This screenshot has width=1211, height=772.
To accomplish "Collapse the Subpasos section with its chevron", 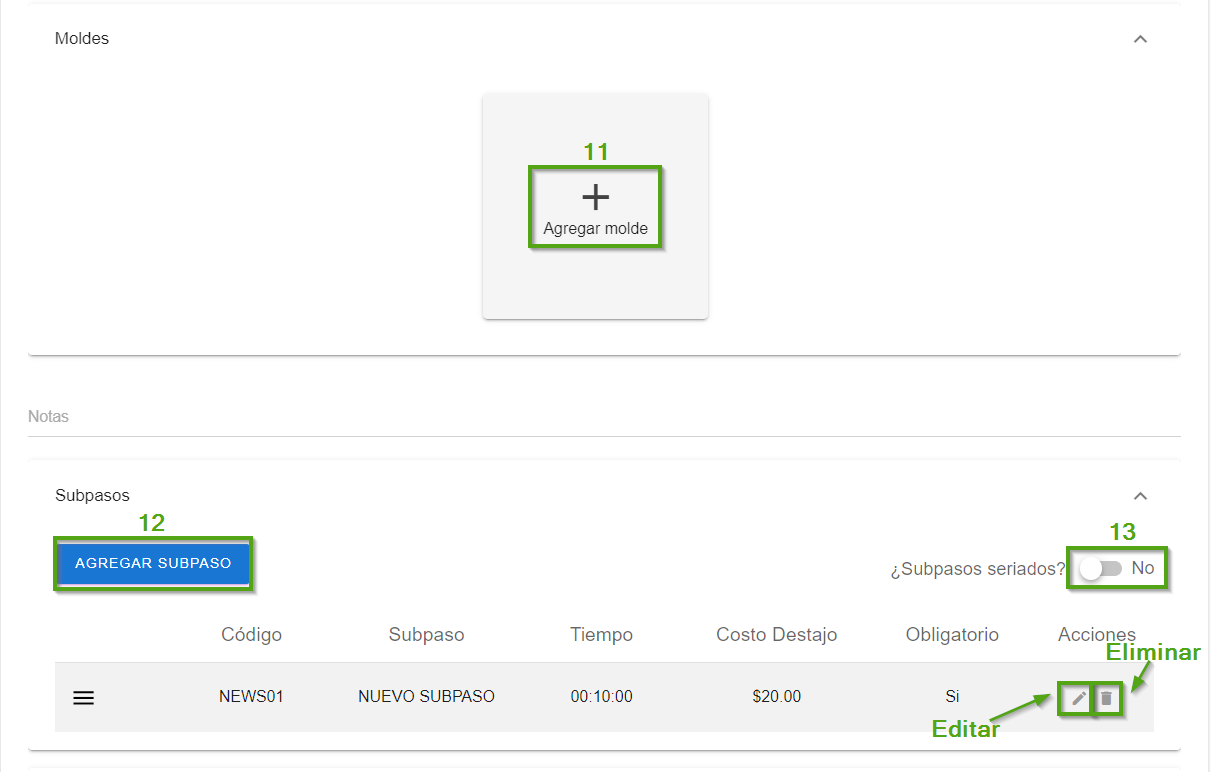I will pyautogui.click(x=1140, y=496).
